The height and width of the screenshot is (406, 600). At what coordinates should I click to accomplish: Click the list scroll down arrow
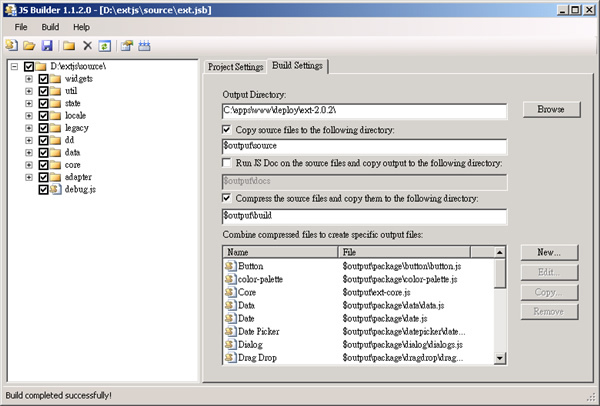[499, 358]
